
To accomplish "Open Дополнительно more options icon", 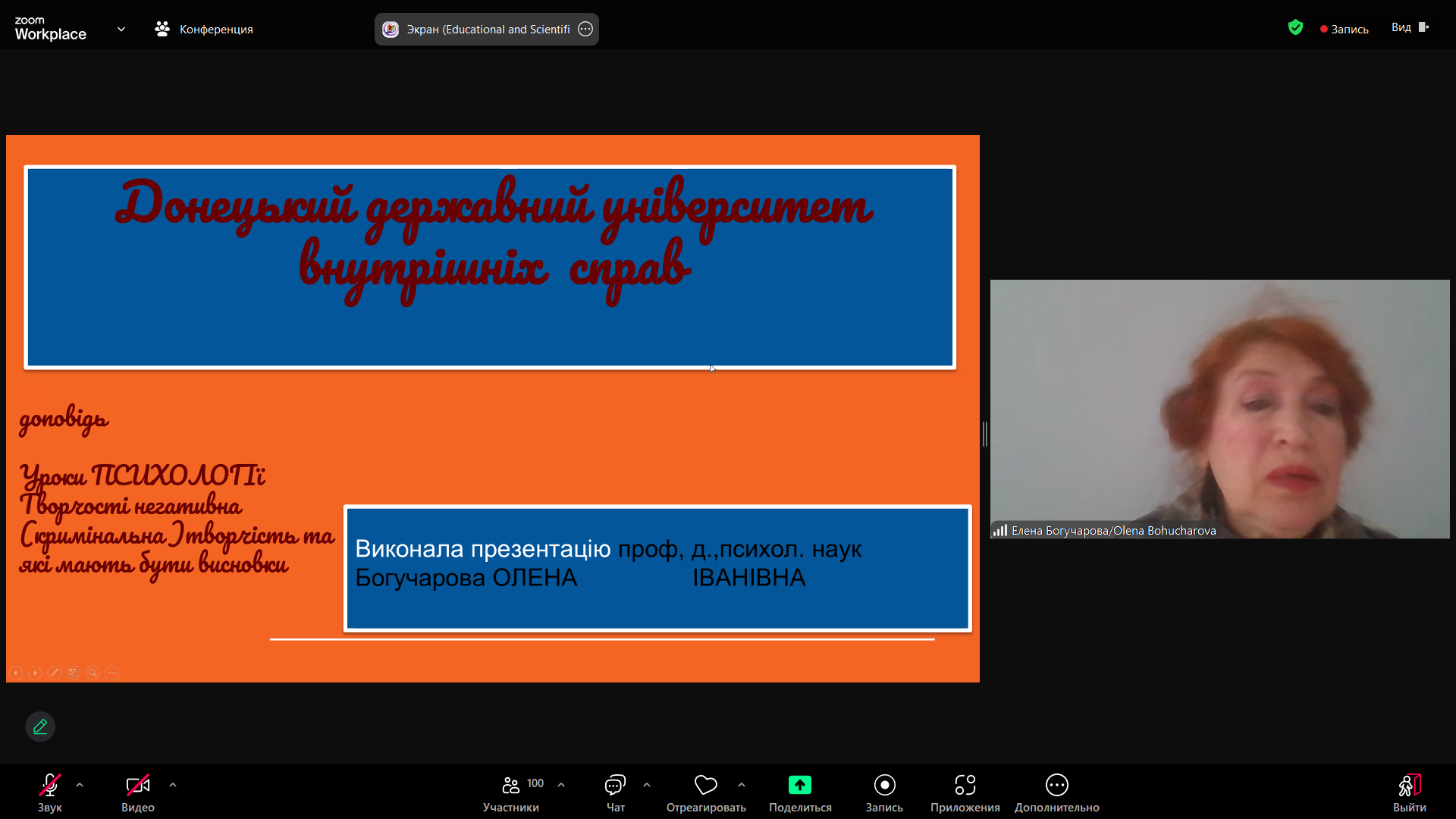I will pos(1056,785).
